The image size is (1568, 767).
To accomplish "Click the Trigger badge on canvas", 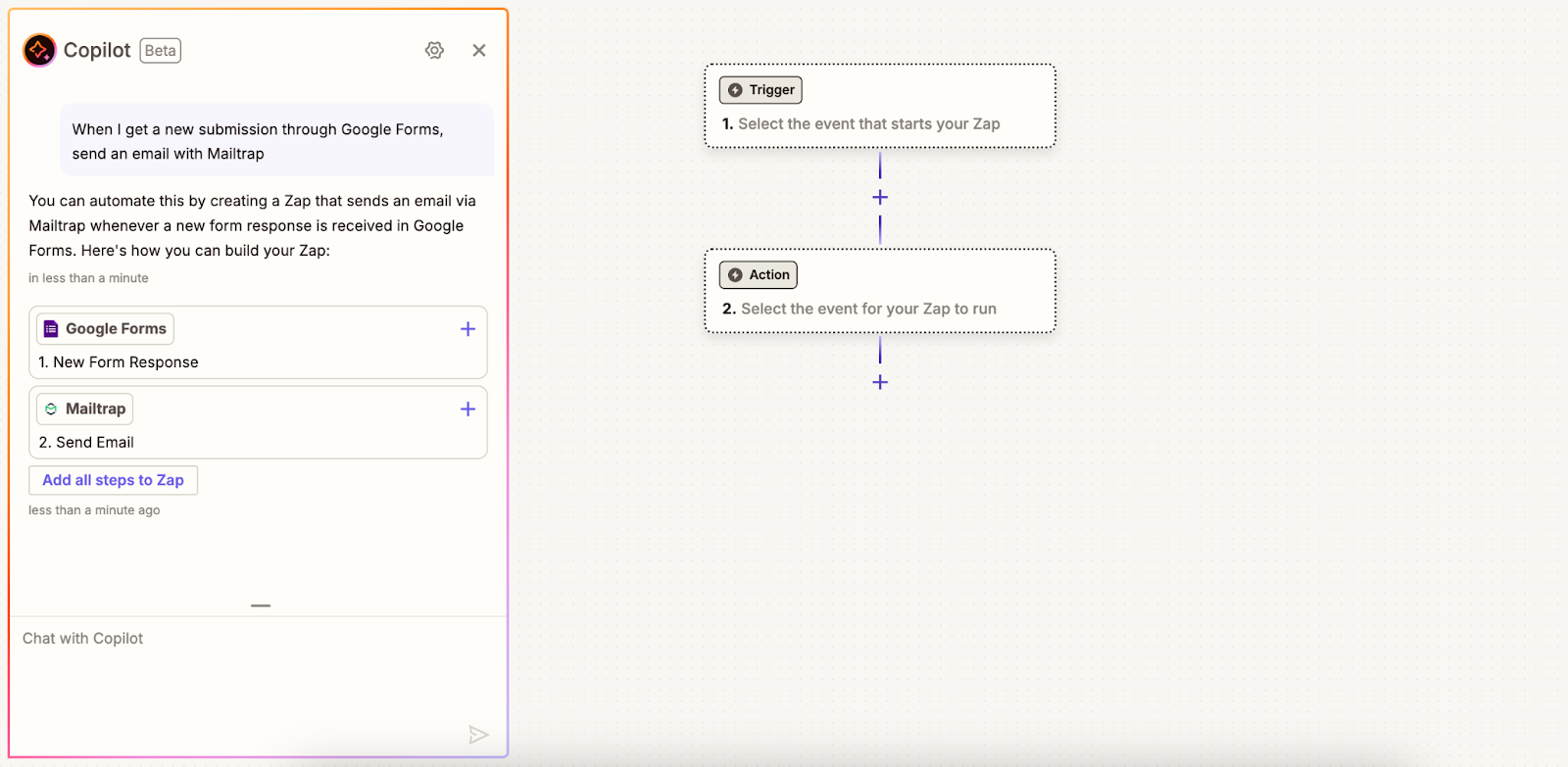I will 760,90.
